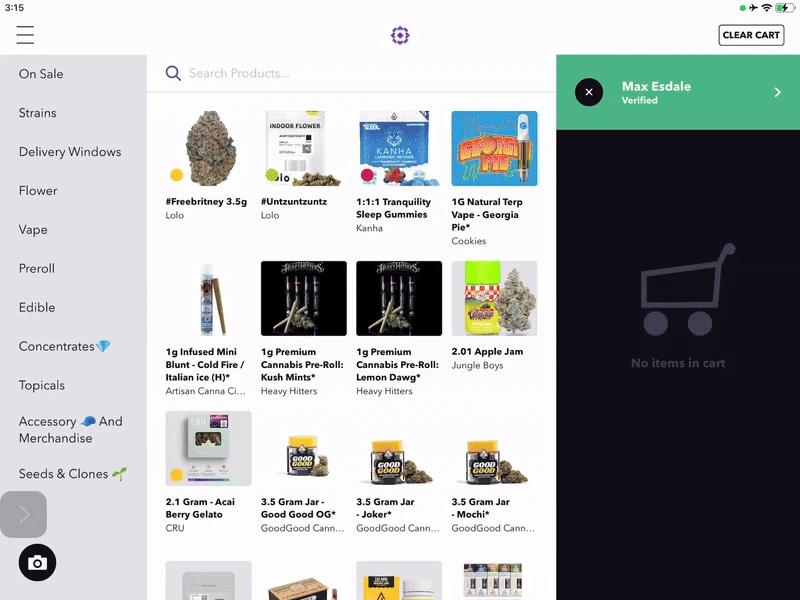The width and height of the screenshot is (800, 600).
Task: Open Max Esdale details chevron
Action: (x=777, y=92)
